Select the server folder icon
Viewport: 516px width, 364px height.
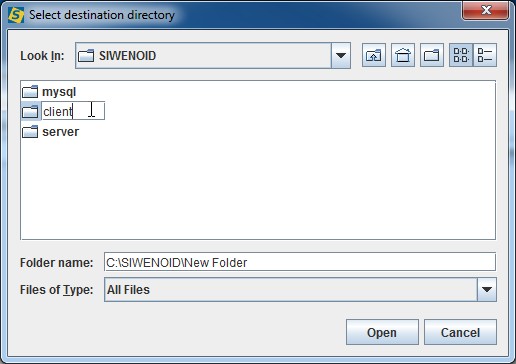30,132
